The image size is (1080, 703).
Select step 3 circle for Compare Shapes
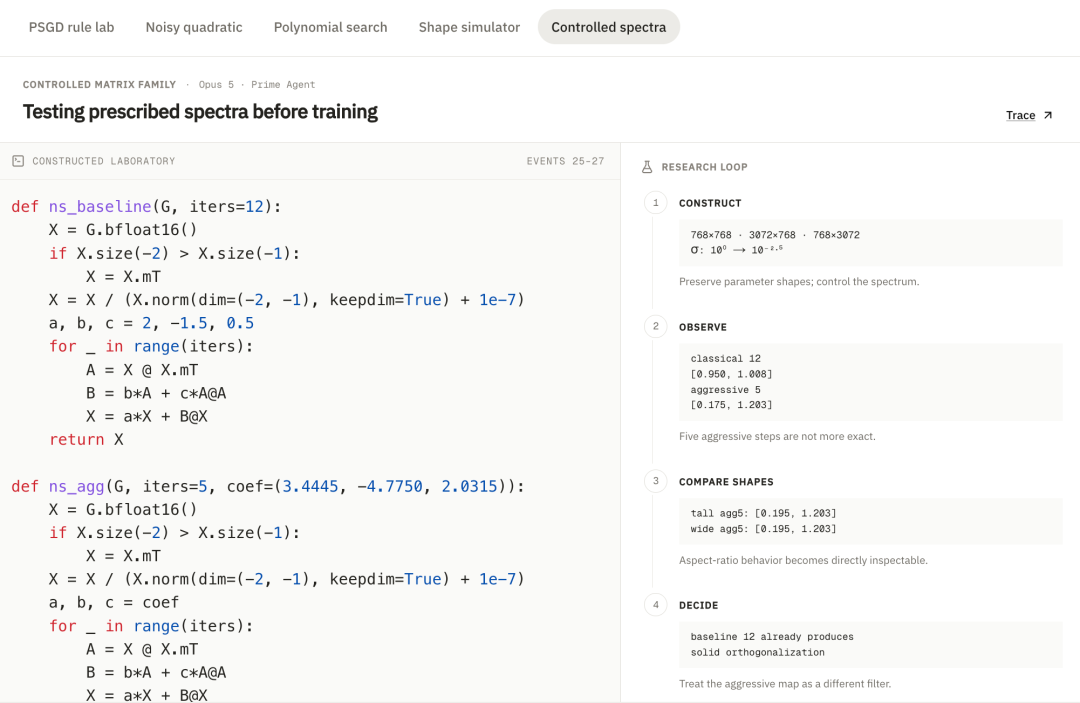[x=656, y=481]
